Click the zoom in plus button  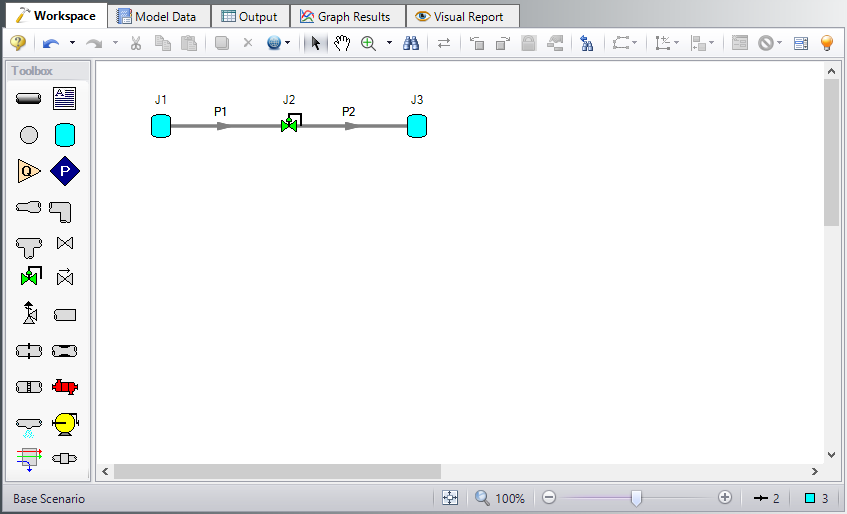725,497
